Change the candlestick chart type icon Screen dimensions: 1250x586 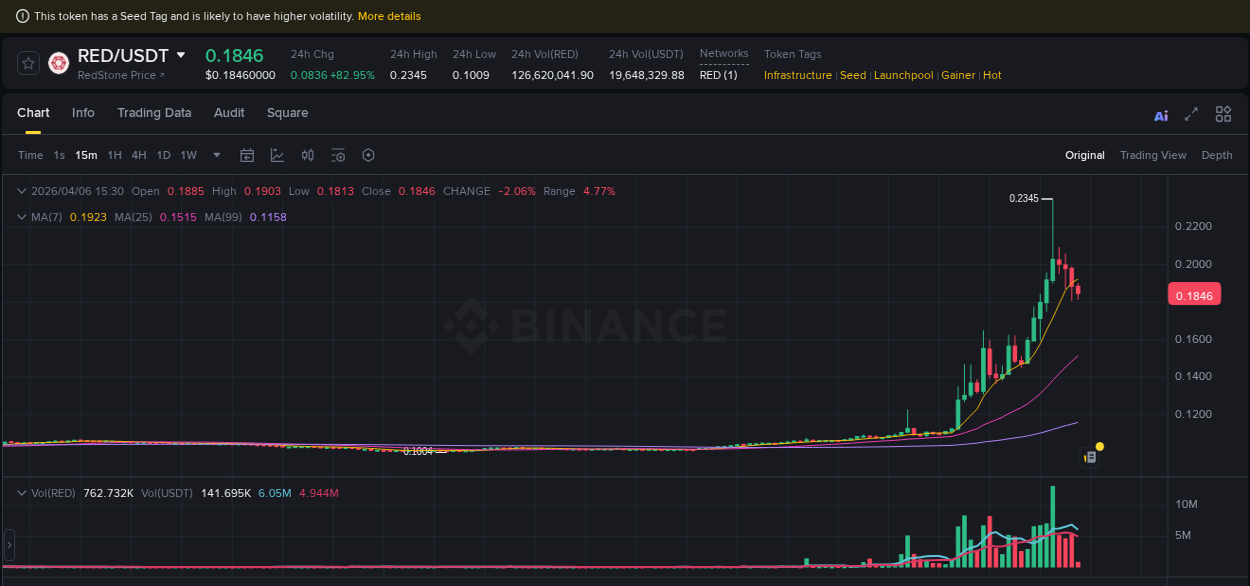[x=308, y=155]
